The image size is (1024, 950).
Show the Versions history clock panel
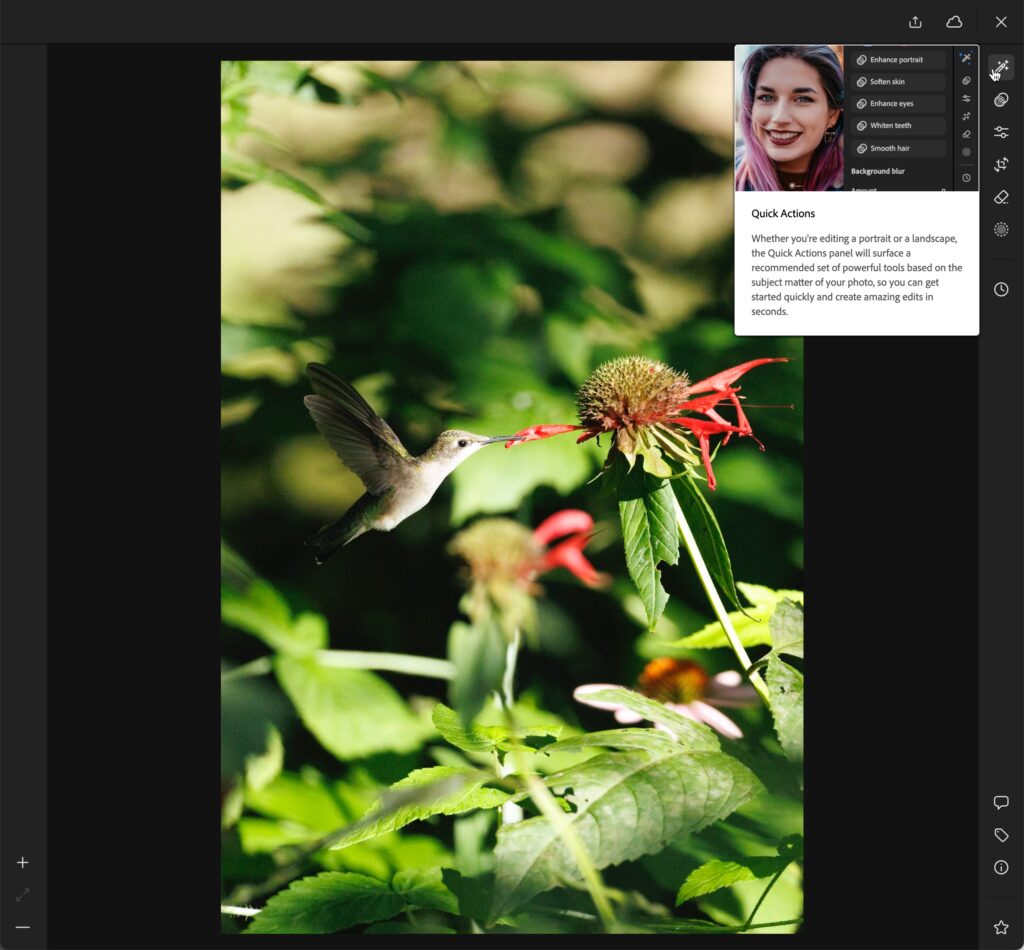coord(1001,289)
